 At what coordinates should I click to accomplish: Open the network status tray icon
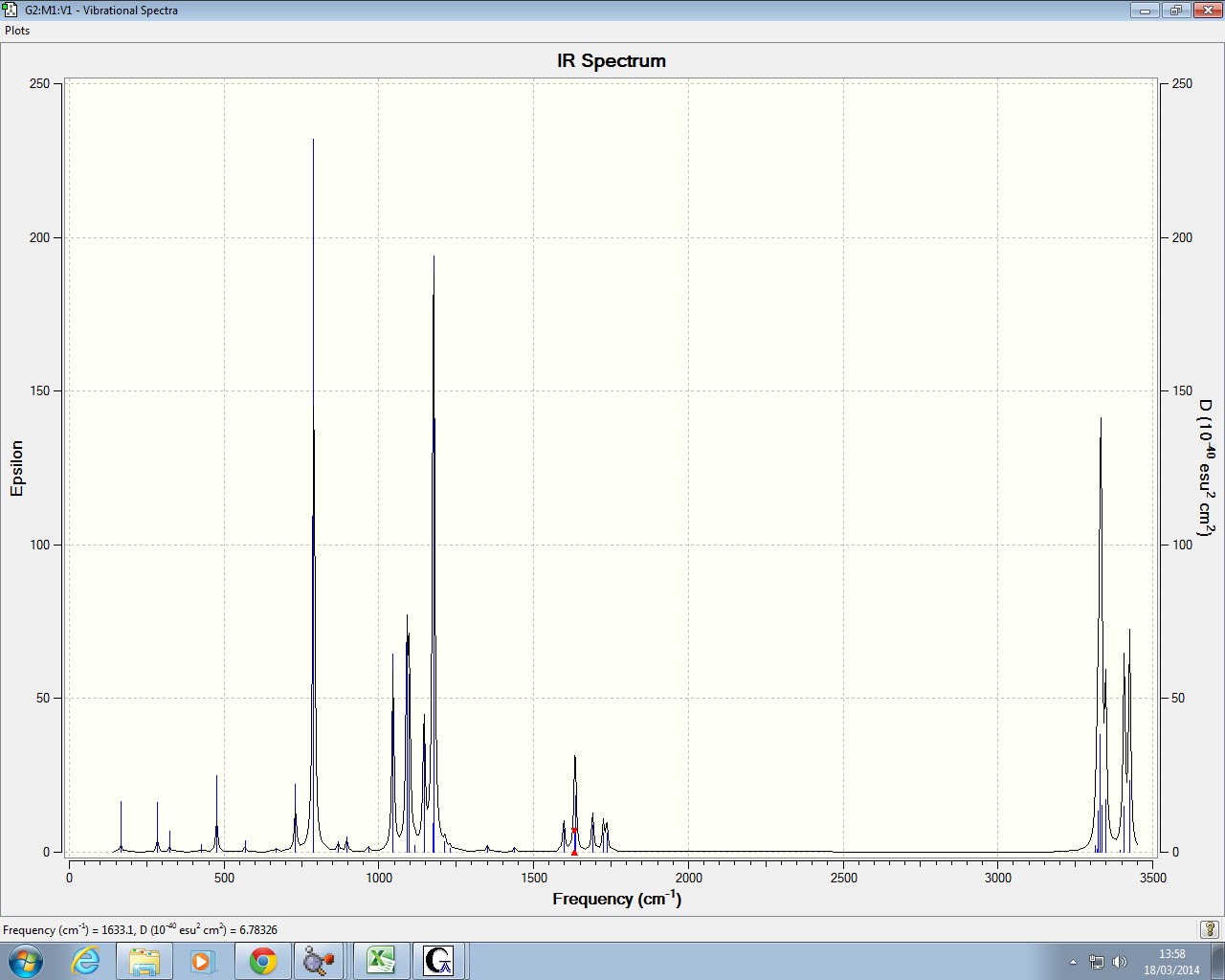(1097, 962)
